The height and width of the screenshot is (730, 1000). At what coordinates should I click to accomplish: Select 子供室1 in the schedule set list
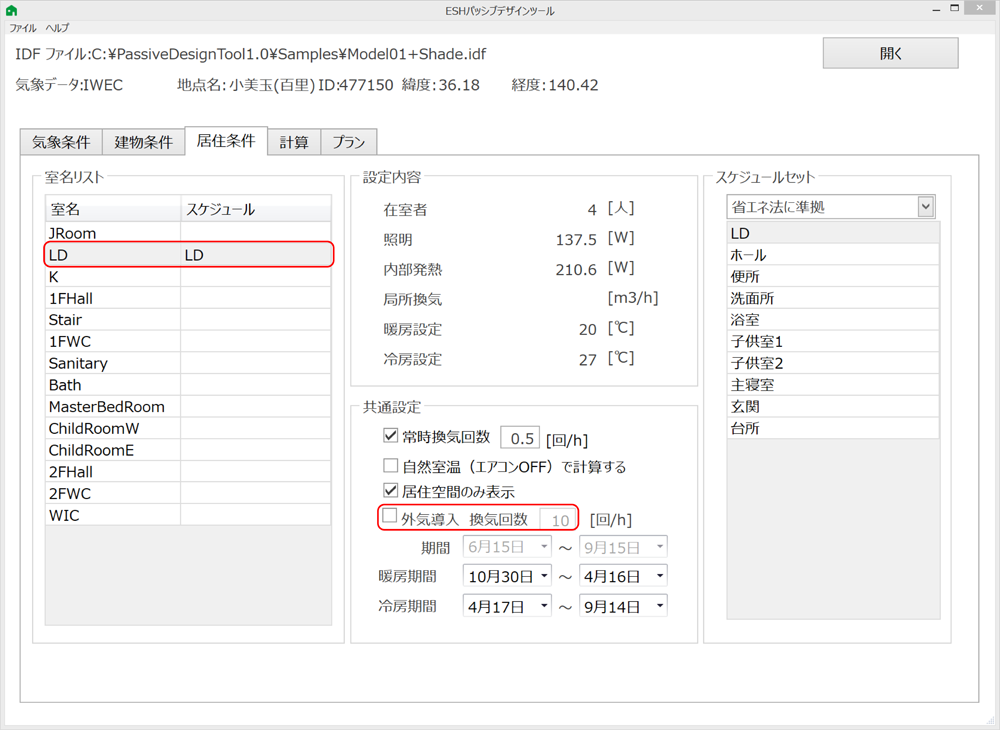[833, 342]
